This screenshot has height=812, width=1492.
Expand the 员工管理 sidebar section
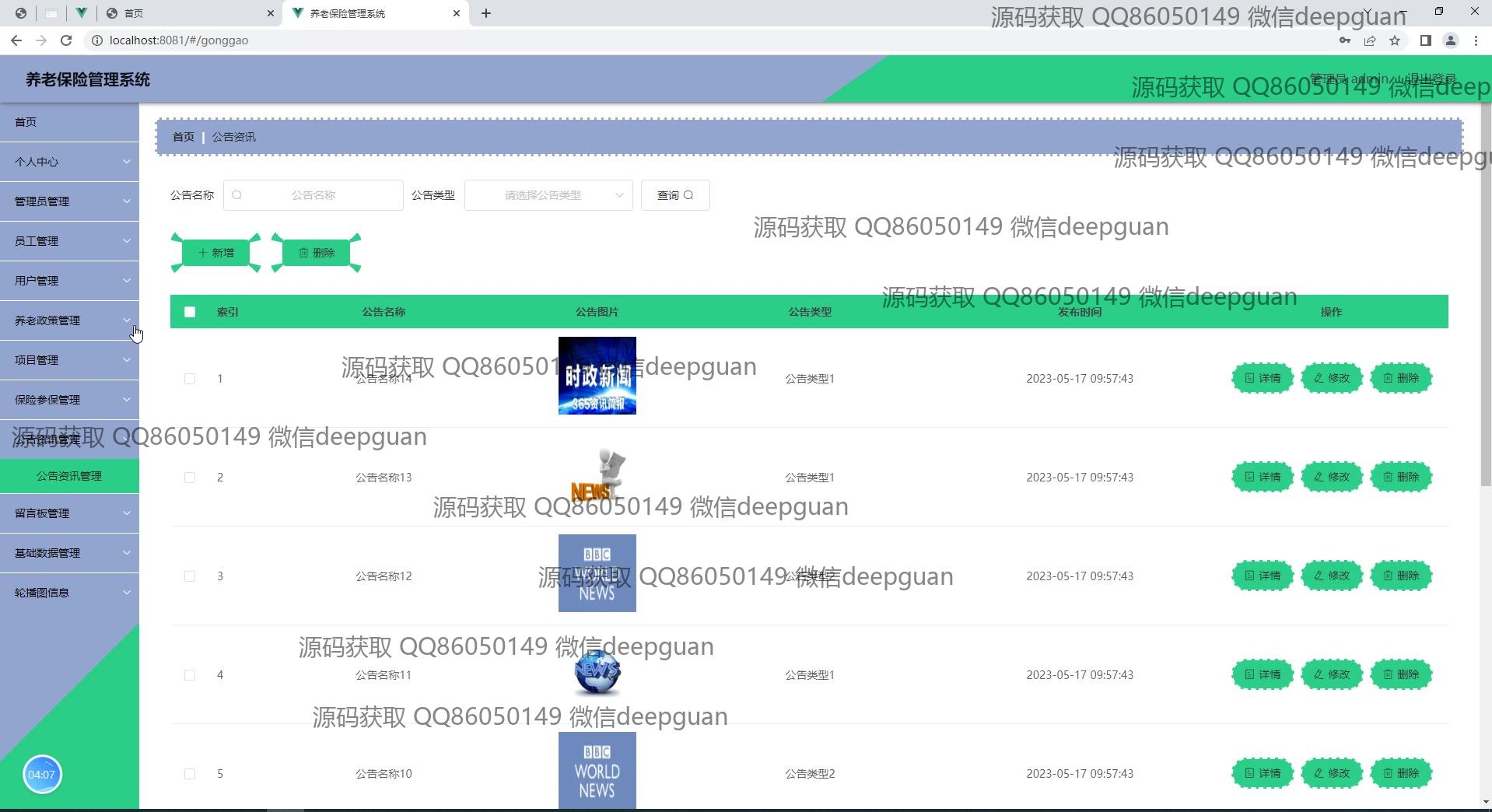pos(69,241)
